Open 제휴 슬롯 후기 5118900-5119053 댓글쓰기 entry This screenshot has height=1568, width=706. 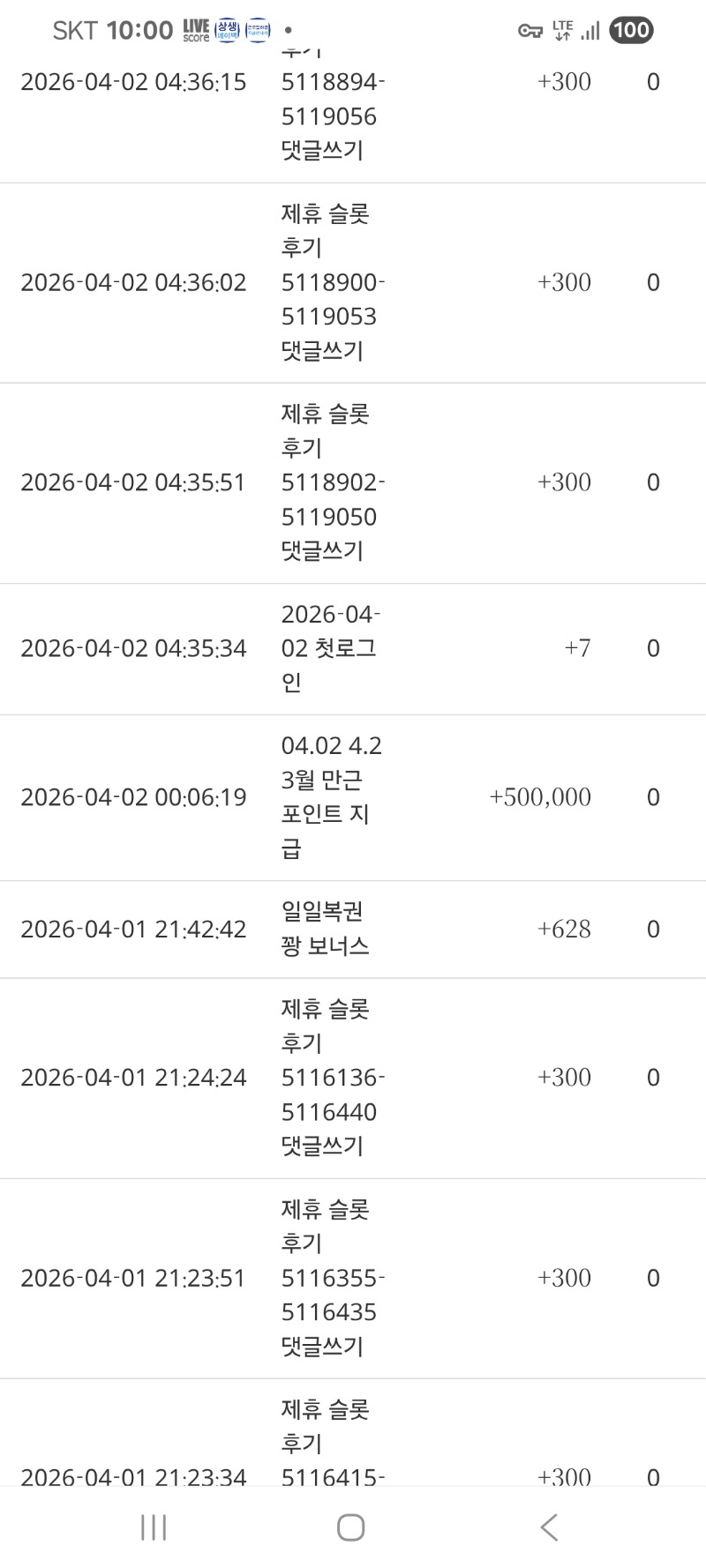coord(333,282)
